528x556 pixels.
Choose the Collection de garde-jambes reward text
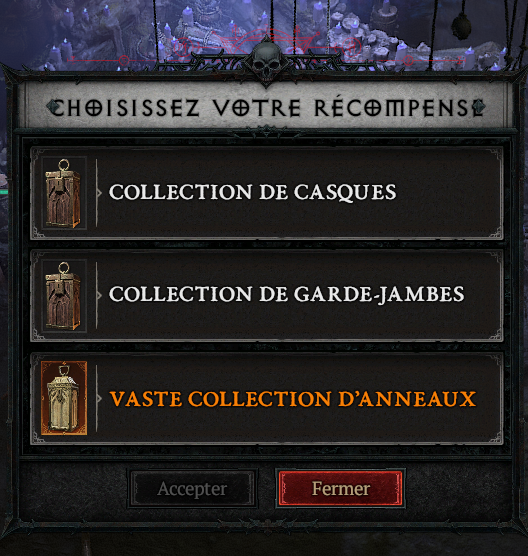coord(287,294)
